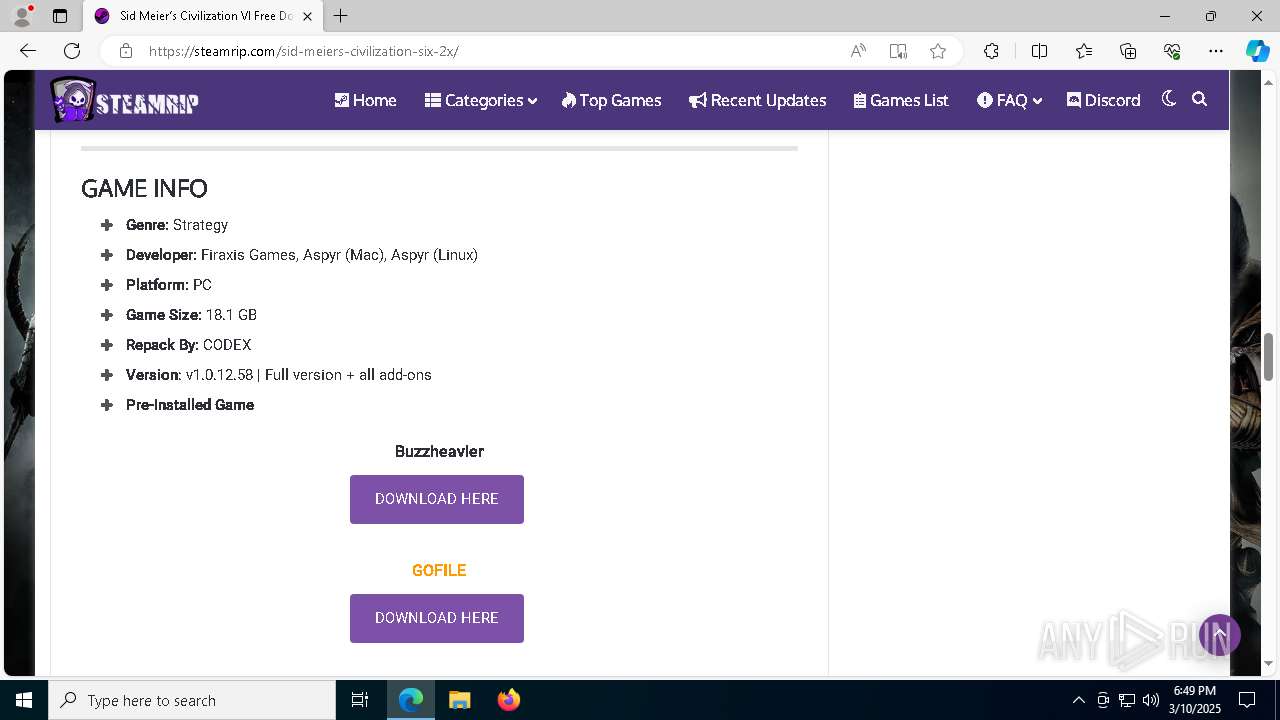The image size is (1280, 720).
Task: Open Edge from taskbar
Action: coord(411,700)
